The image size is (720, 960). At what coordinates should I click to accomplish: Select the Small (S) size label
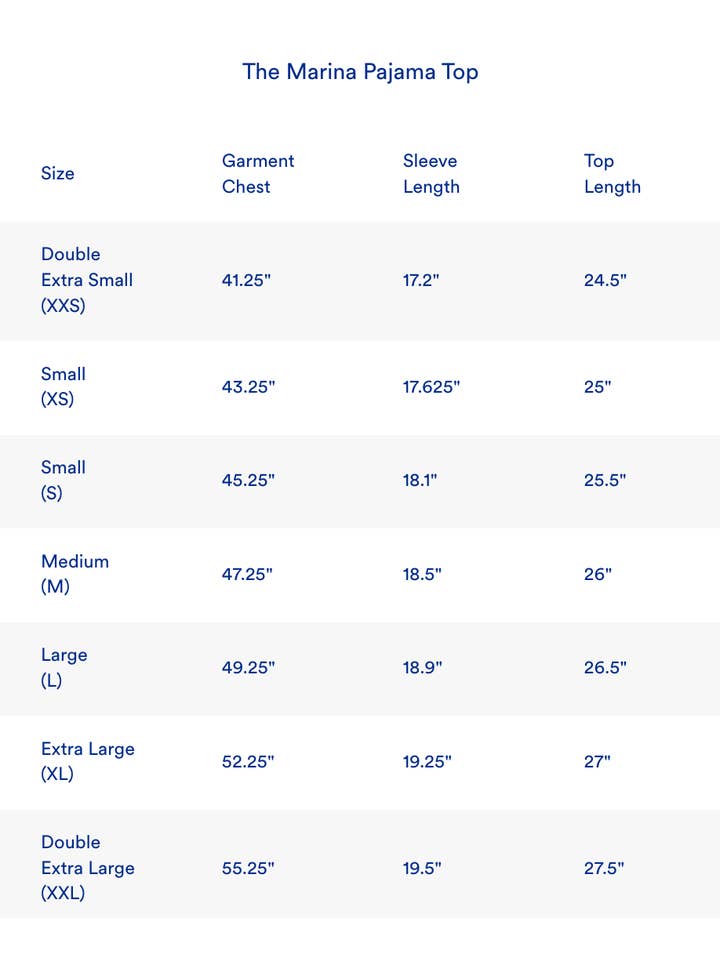tap(63, 480)
